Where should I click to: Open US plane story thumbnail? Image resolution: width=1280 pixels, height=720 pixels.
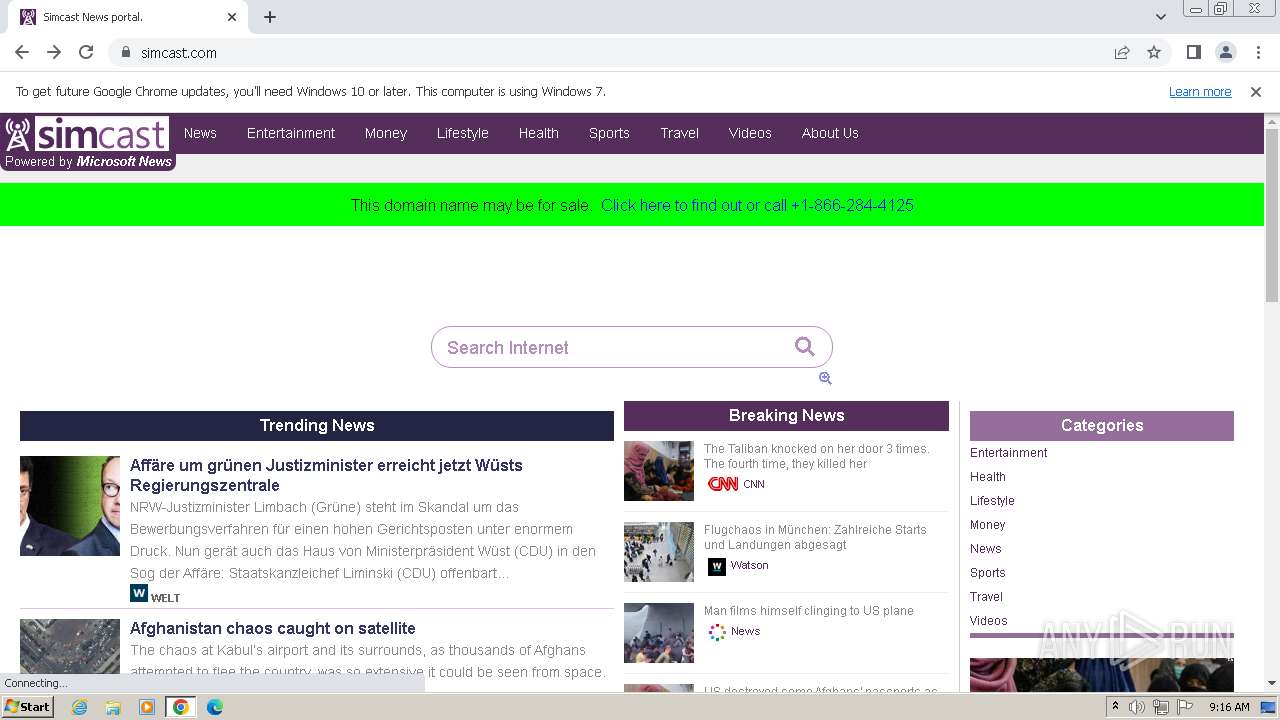pos(659,633)
